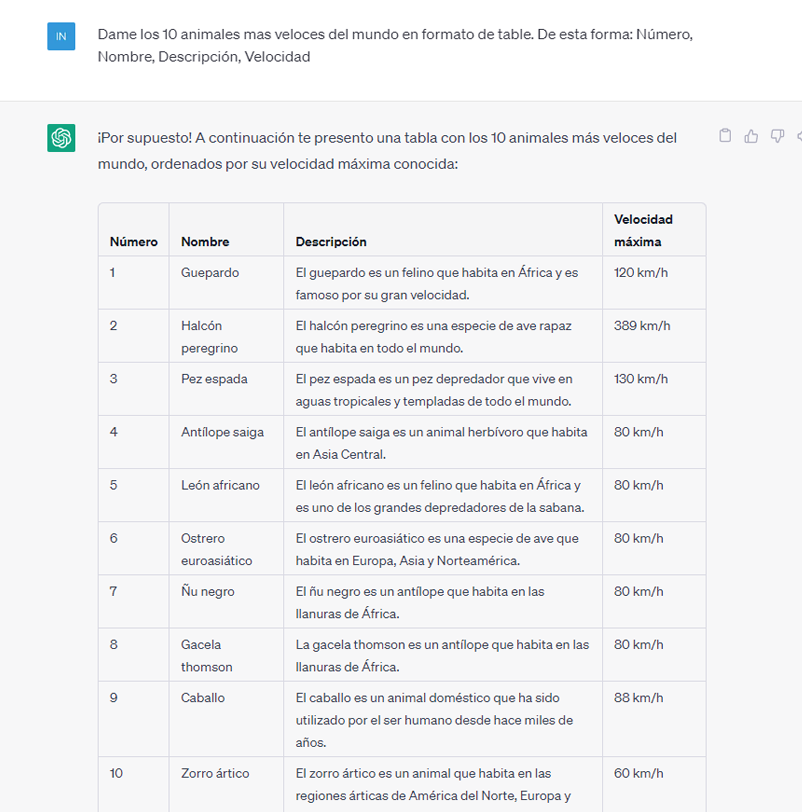
Task: Click the blue IN user avatar
Action: coord(61,36)
